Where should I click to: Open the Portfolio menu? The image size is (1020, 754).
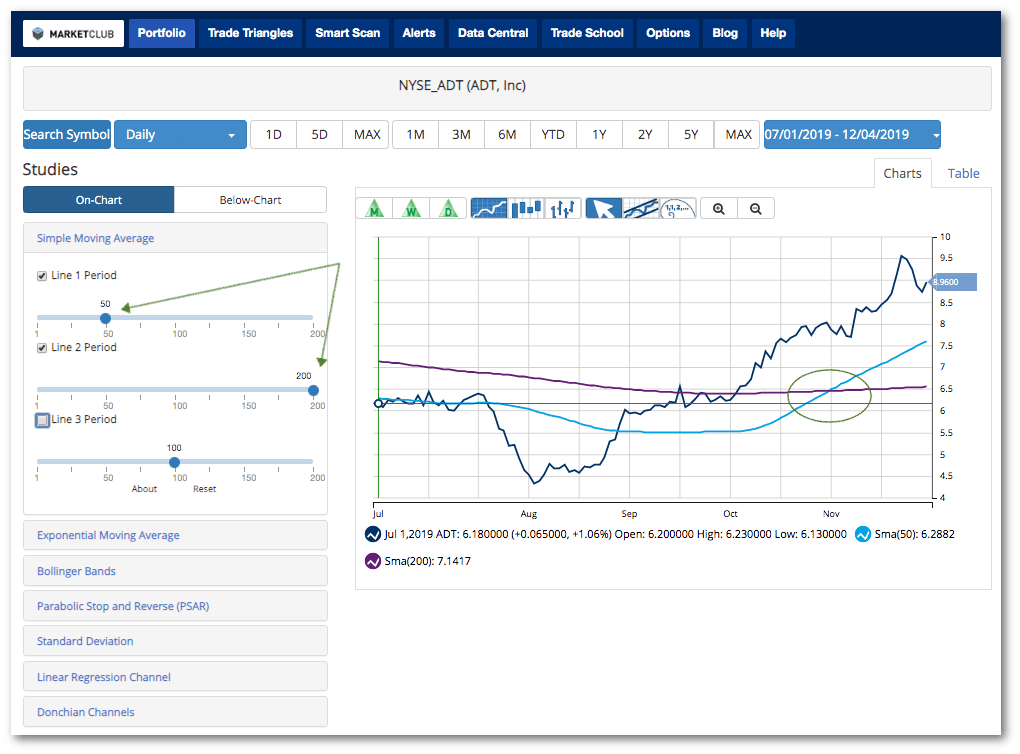[161, 33]
